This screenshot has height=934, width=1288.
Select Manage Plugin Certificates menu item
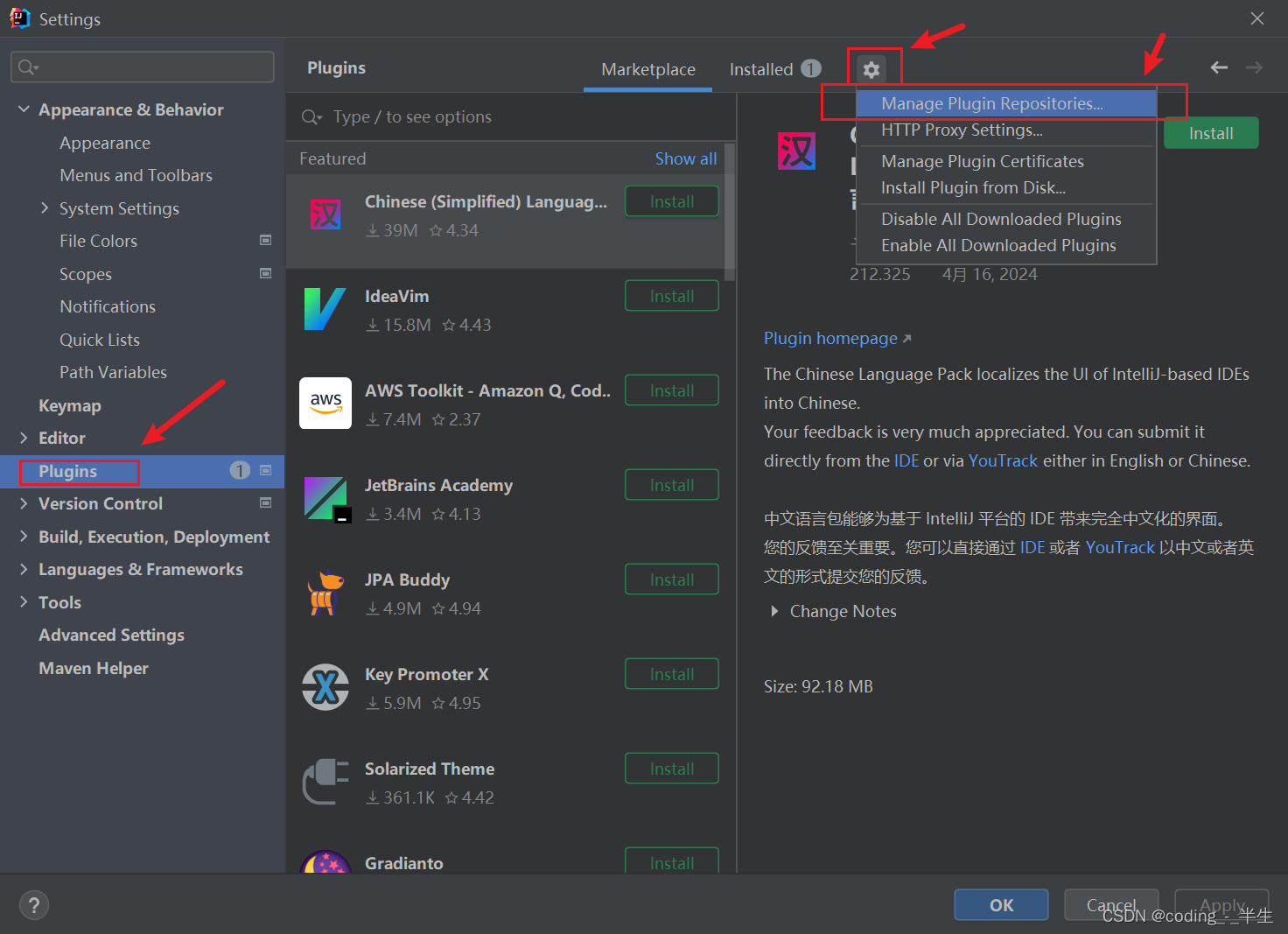coord(1006,161)
